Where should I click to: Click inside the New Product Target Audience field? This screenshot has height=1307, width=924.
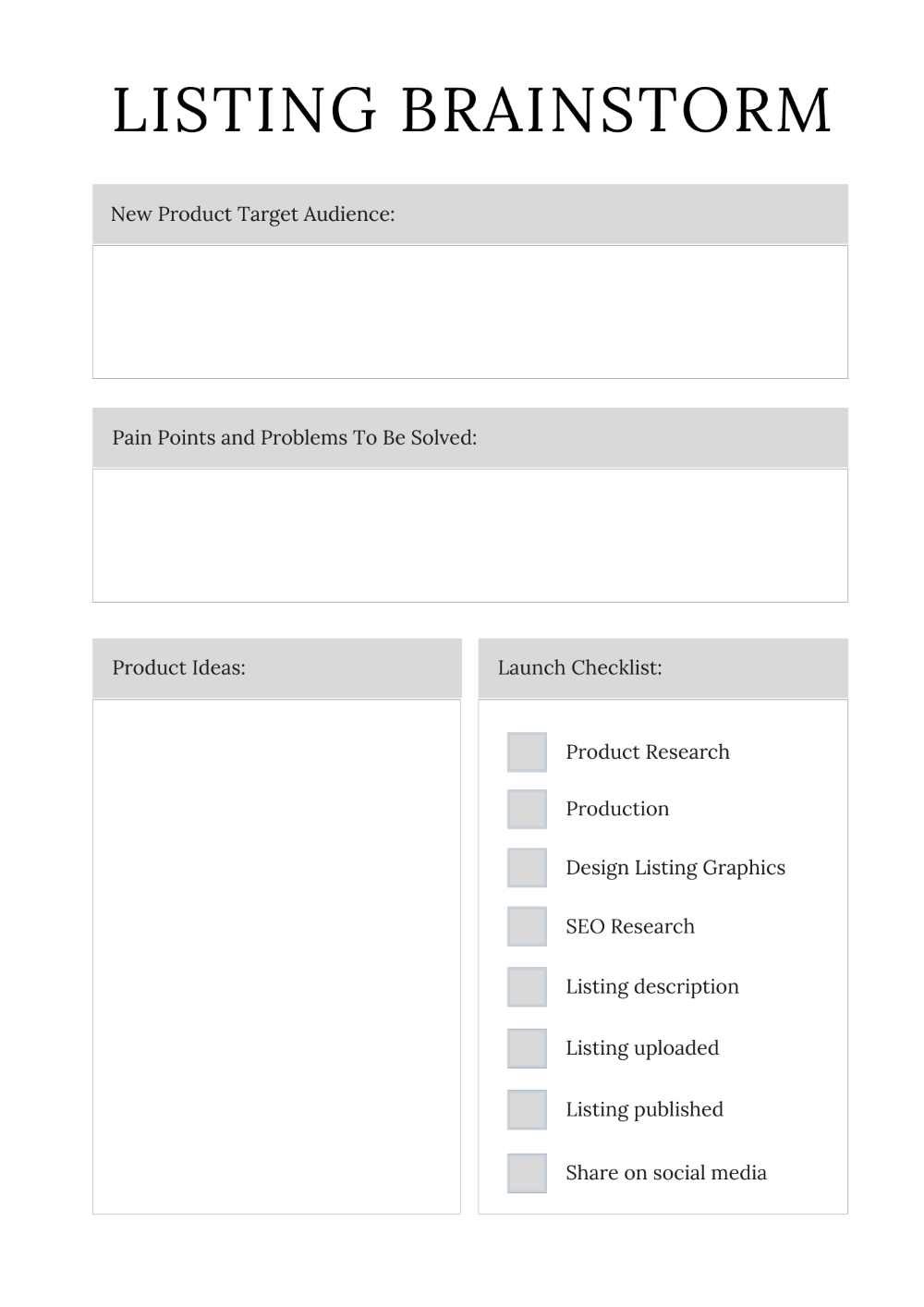click(470, 312)
